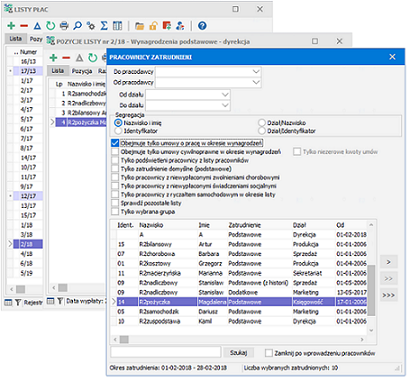Image resolution: width=410 pixels, height=381 pixels.
Task: Click search text field beside Szukaj
Action: [x=166, y=352]
